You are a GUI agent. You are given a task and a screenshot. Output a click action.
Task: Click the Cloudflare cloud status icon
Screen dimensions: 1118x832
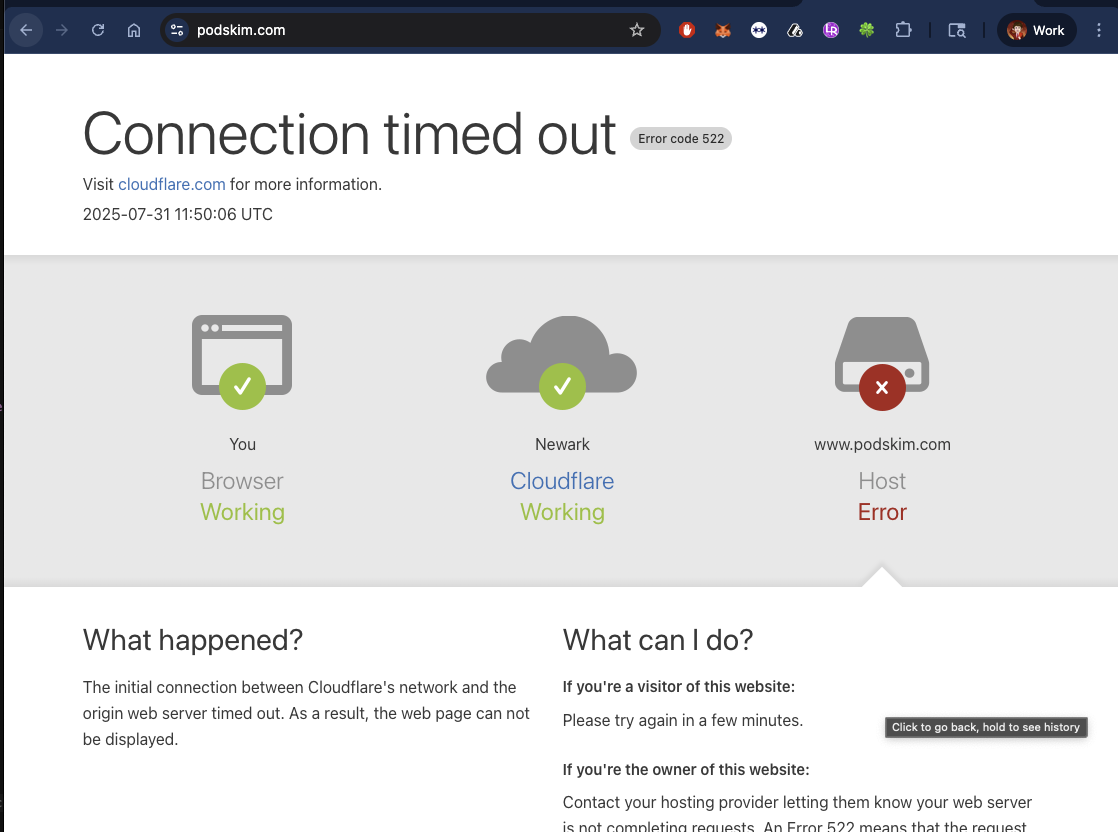point(562,361)
